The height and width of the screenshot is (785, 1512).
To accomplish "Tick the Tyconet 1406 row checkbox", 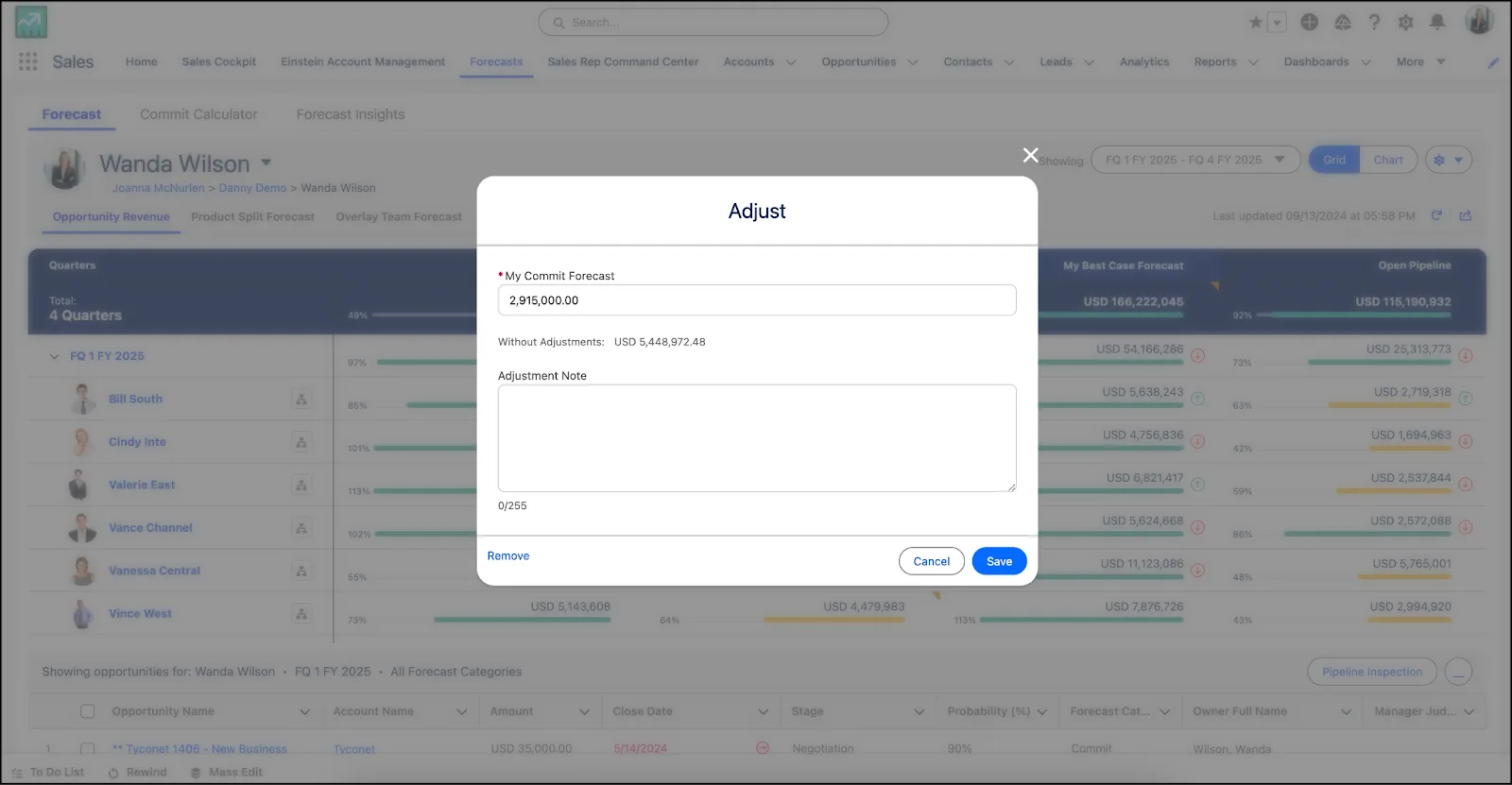I will coord(88,748).
